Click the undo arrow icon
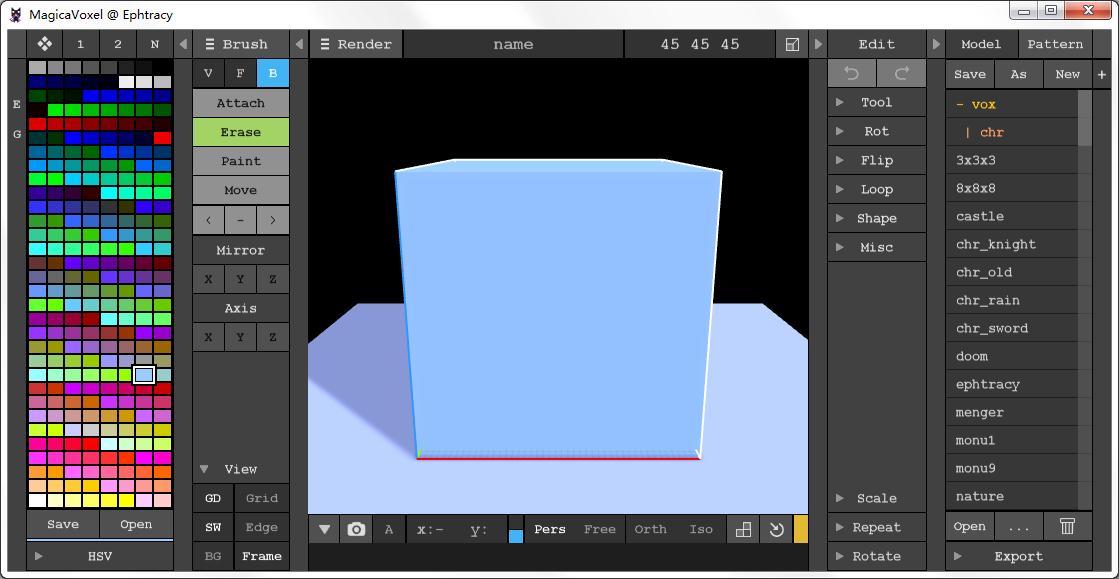Viewport: 1119px width, 579px height. 852,73
